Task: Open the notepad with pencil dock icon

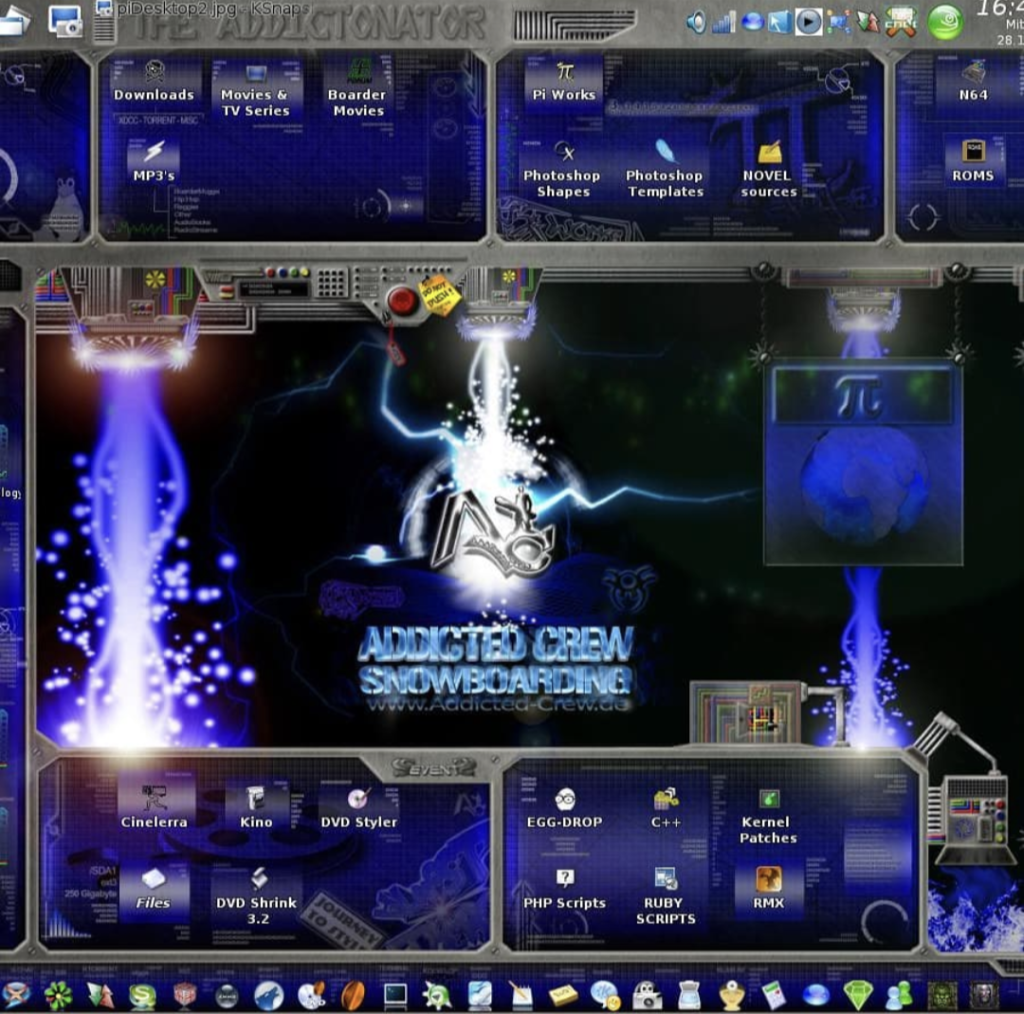Action: click(521, 996)
